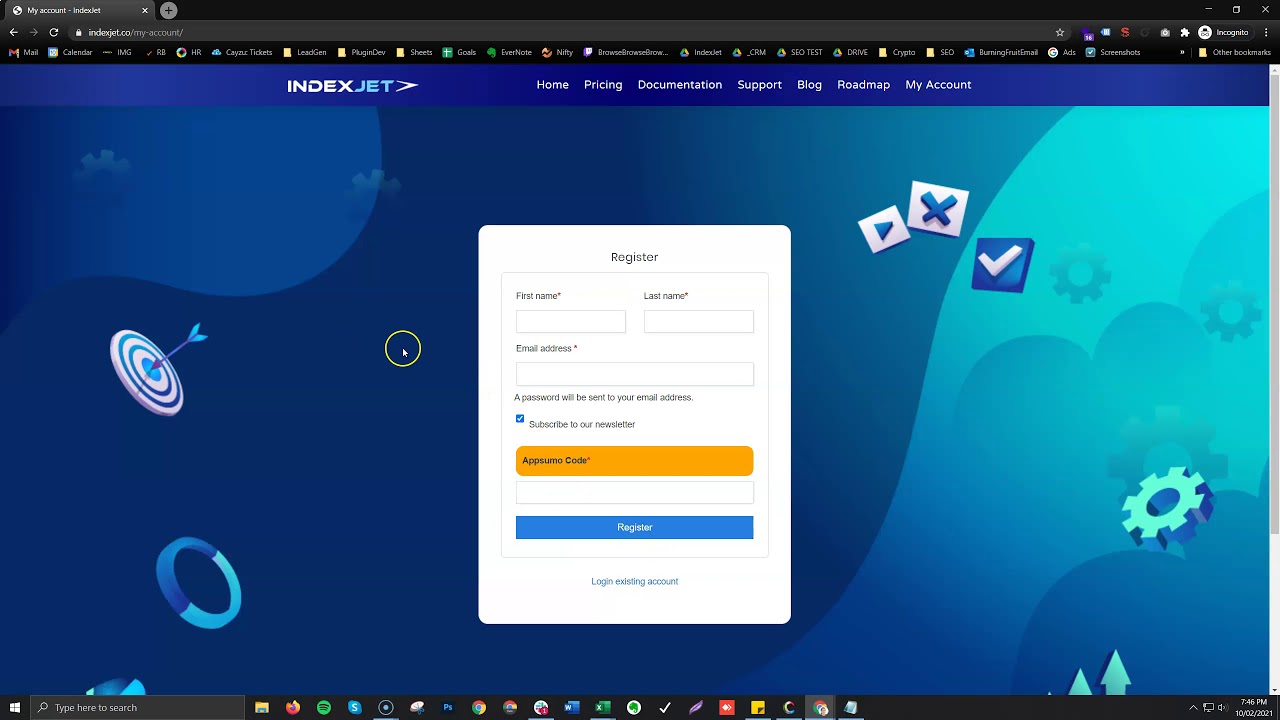Visit the Blog page
The image size is (1280, 720).
809,85
